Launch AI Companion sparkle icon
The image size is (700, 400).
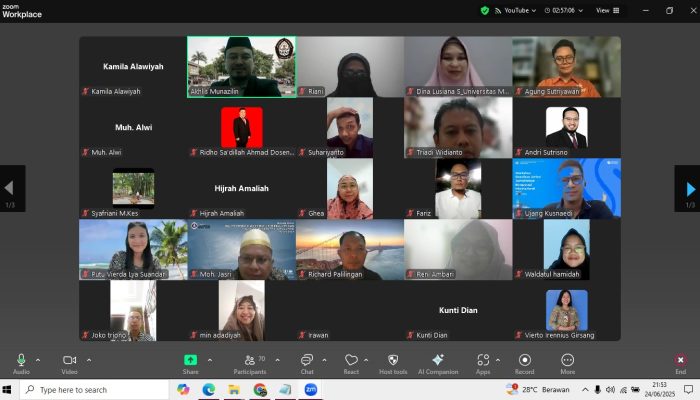(x=438, y=360)
